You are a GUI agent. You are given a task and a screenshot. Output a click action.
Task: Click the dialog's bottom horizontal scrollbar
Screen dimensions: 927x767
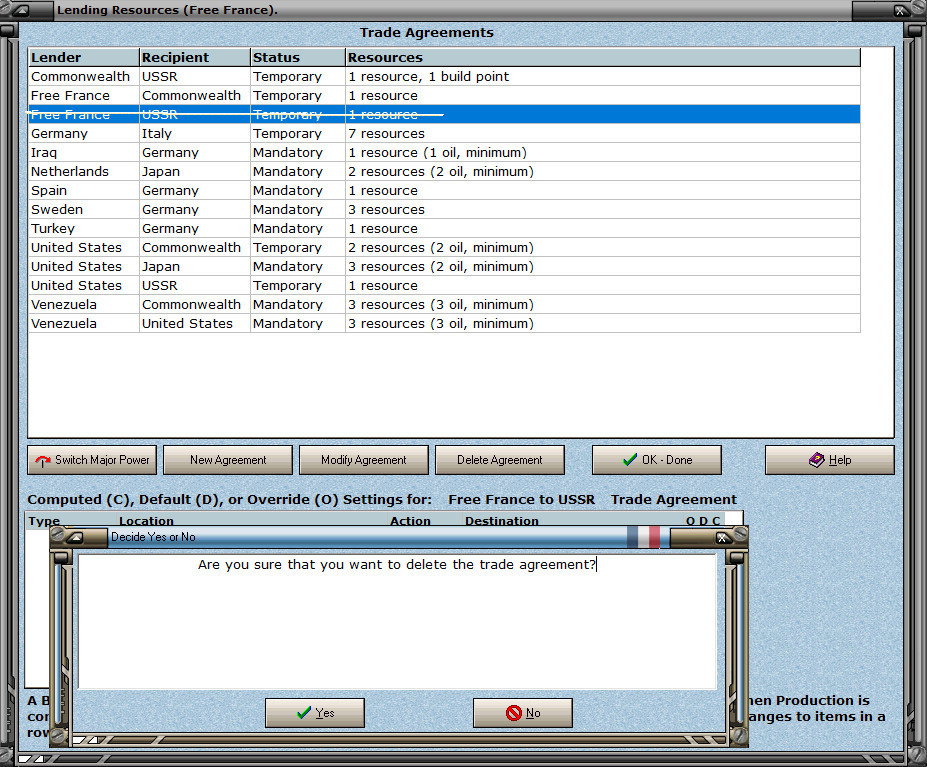coord(398,740)
